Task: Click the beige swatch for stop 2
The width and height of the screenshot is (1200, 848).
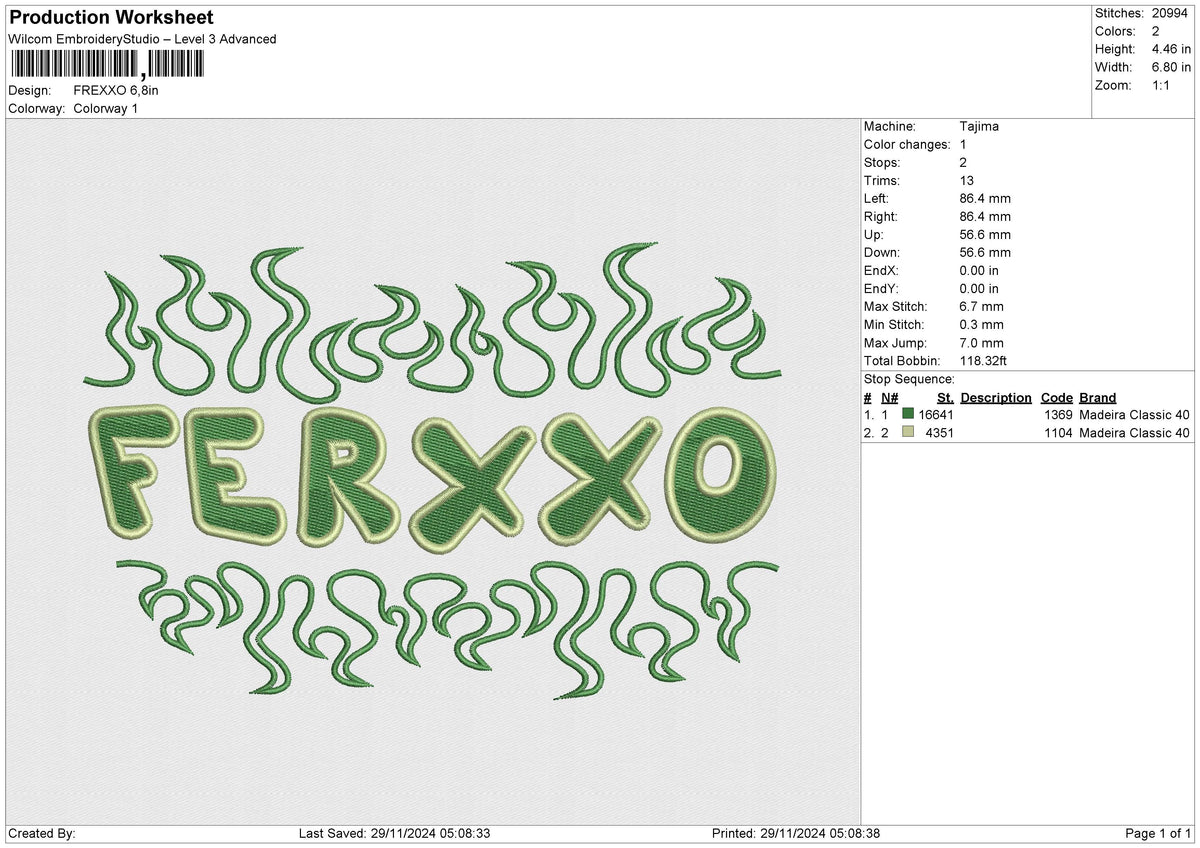Action: point(908,433)
